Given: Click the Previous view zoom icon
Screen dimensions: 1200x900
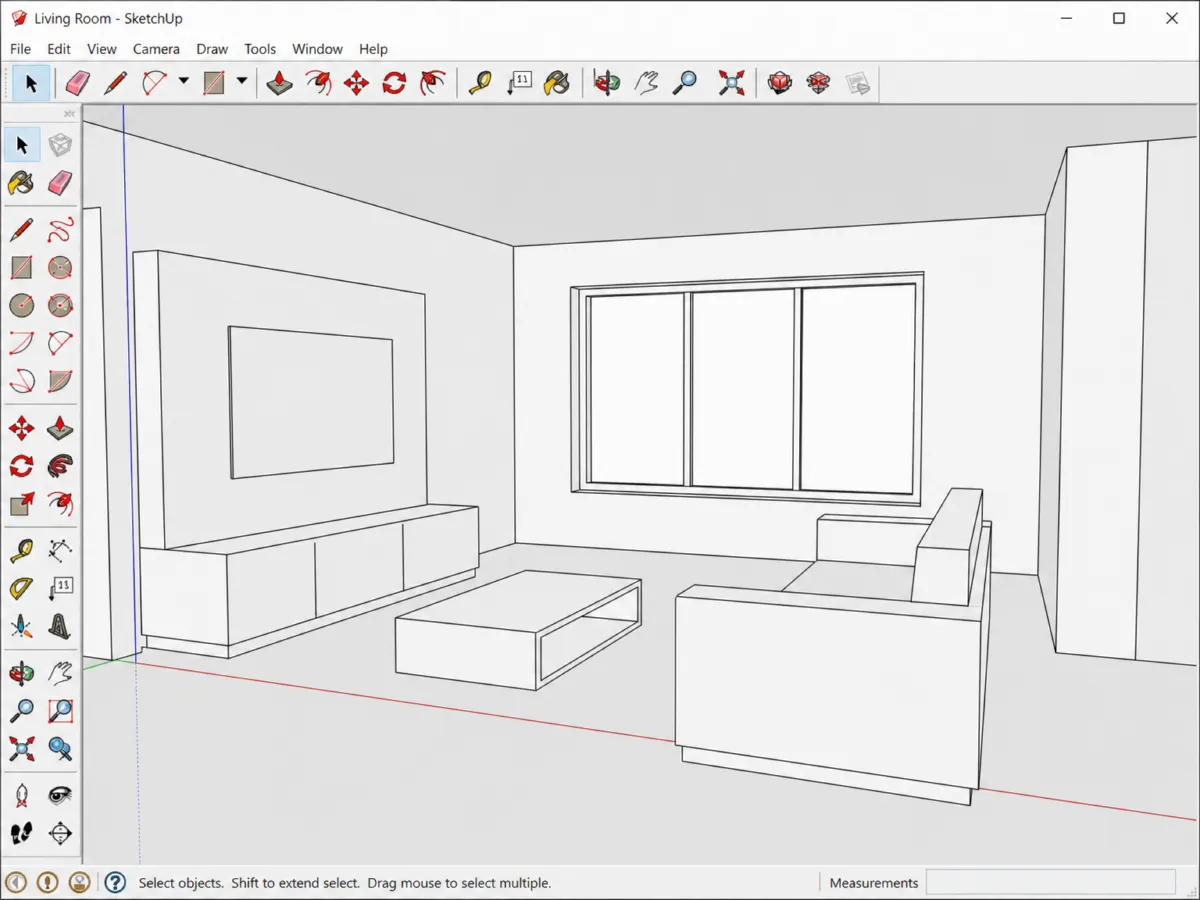Looking at the screenshot, I should pyautogui.click(x=60, y=749).
